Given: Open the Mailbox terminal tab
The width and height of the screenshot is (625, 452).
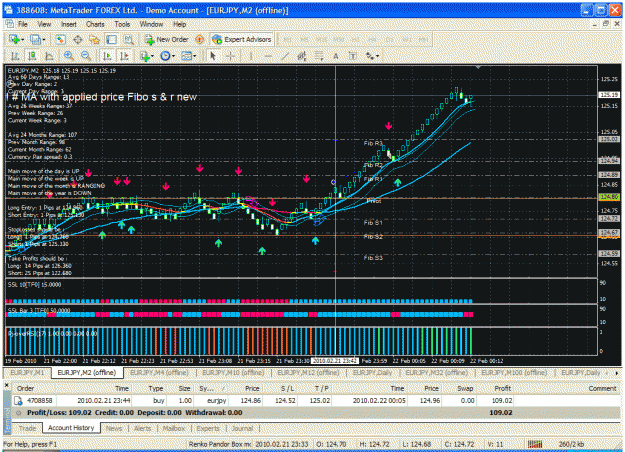Looking at the screenshot, I should (x=174, y=428).
